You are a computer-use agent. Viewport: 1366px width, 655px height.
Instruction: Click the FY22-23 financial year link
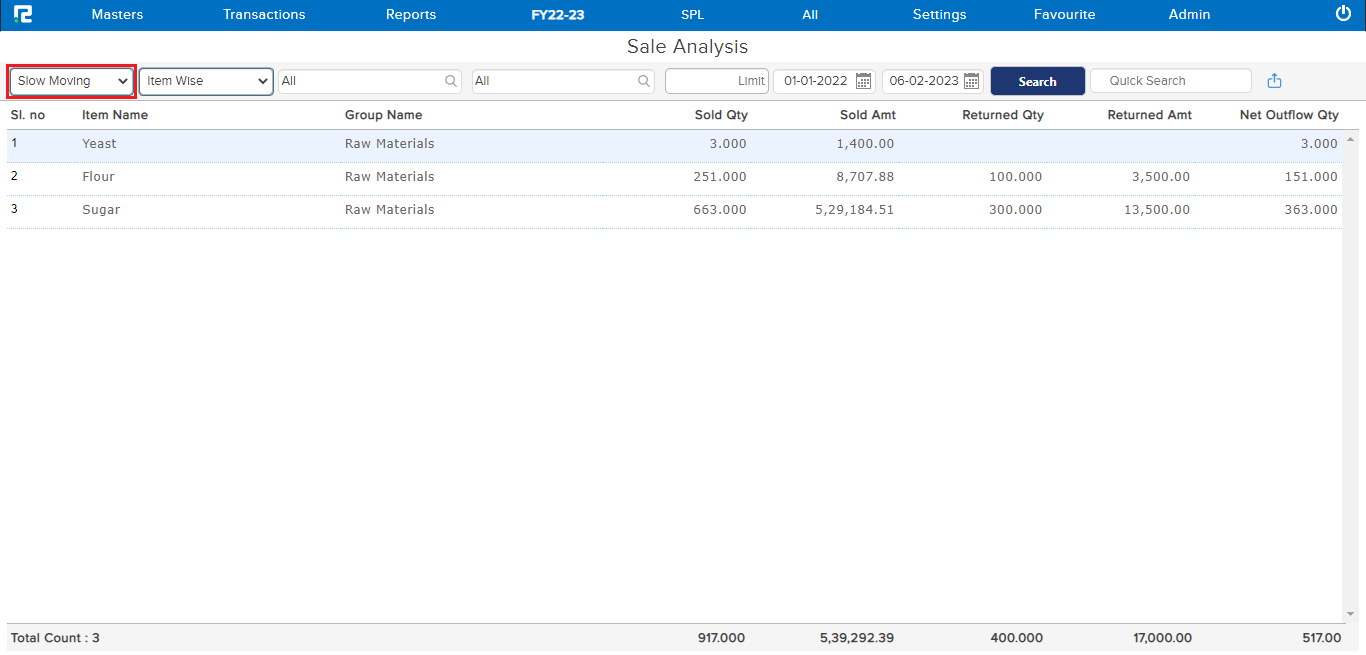pyautogui.click(x=557, y=15)
